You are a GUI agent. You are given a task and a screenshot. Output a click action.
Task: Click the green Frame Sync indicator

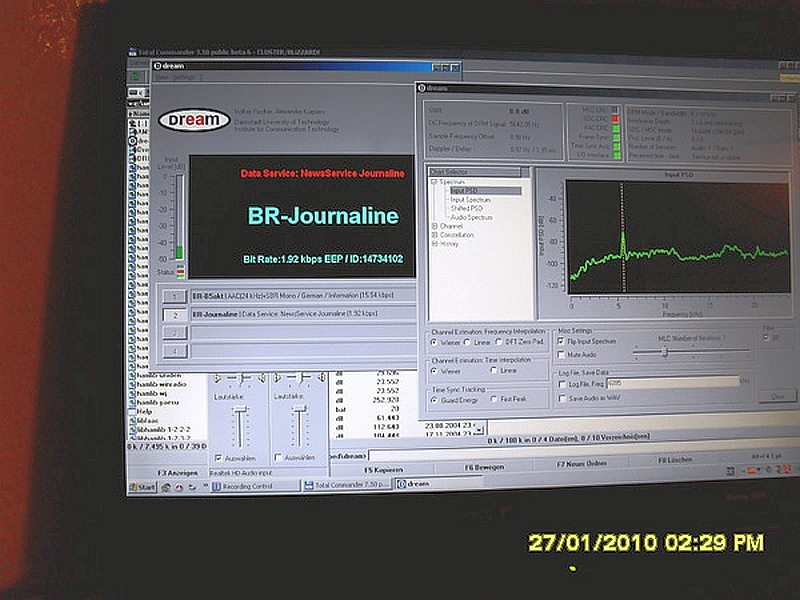[x=616, y=137]
